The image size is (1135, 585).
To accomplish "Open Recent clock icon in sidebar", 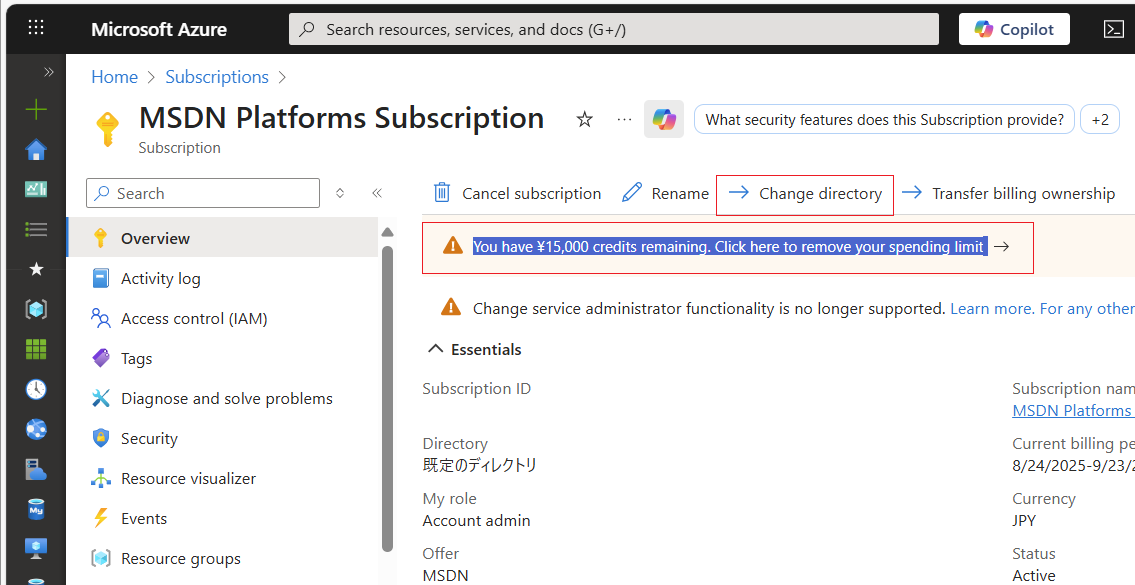I will tap(36, 389).
